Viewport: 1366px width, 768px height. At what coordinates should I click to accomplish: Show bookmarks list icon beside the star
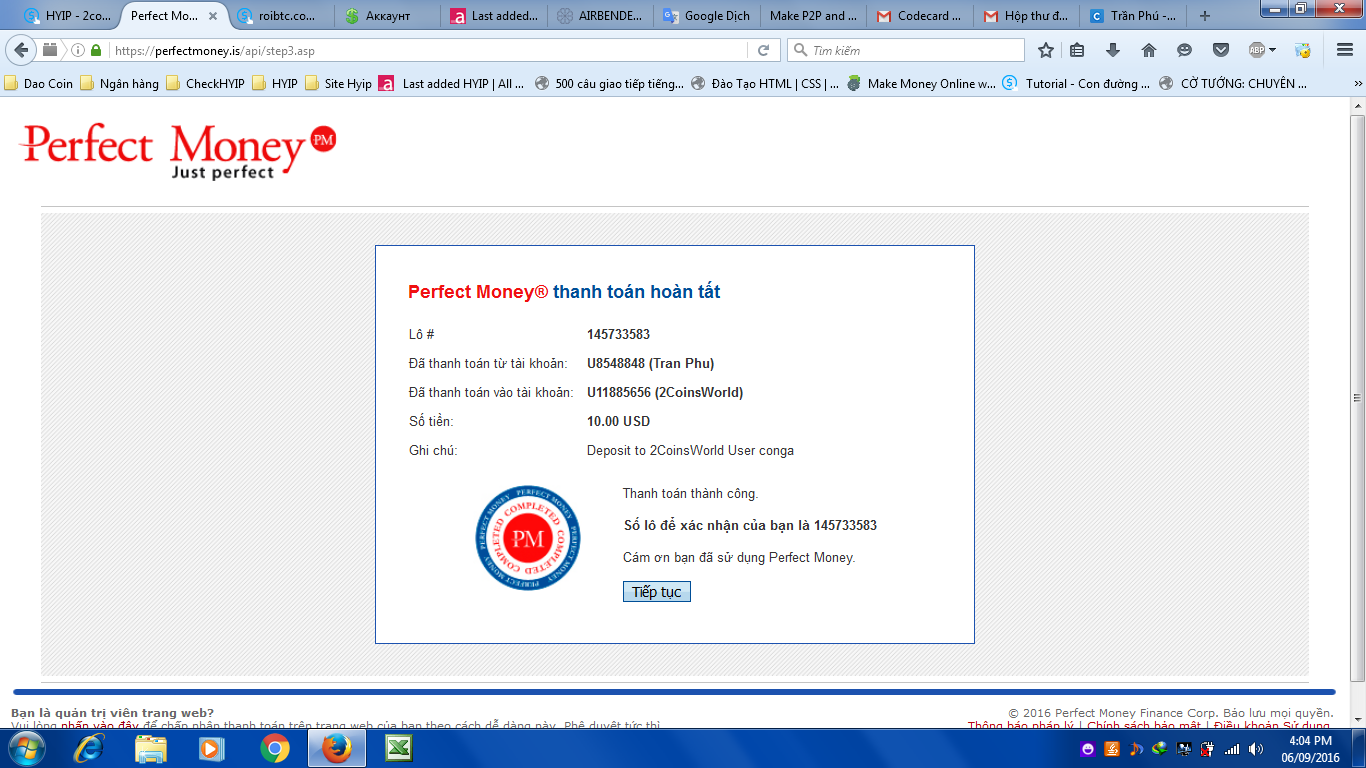tap(1077, 50)
